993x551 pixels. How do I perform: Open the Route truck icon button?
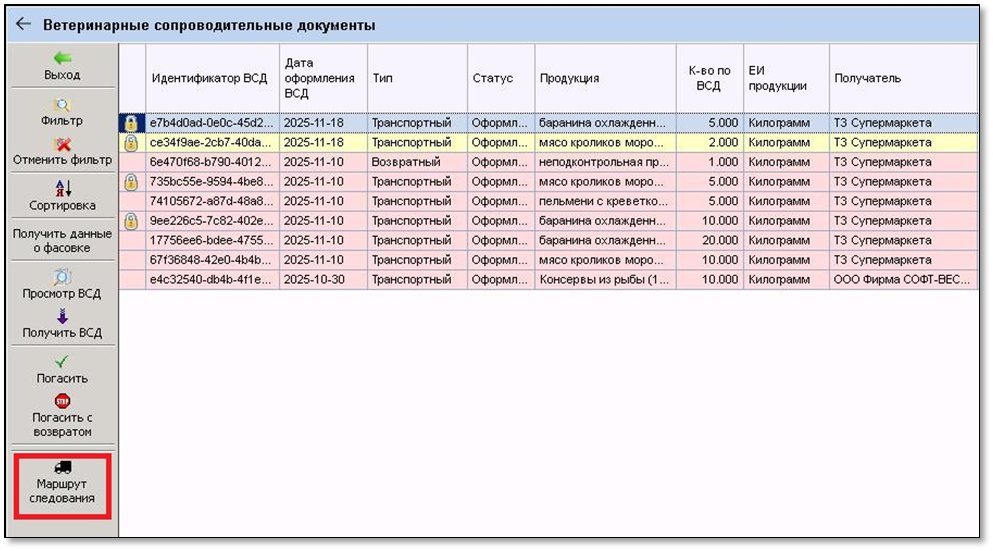pyautogui.click(x=62, y=467)
